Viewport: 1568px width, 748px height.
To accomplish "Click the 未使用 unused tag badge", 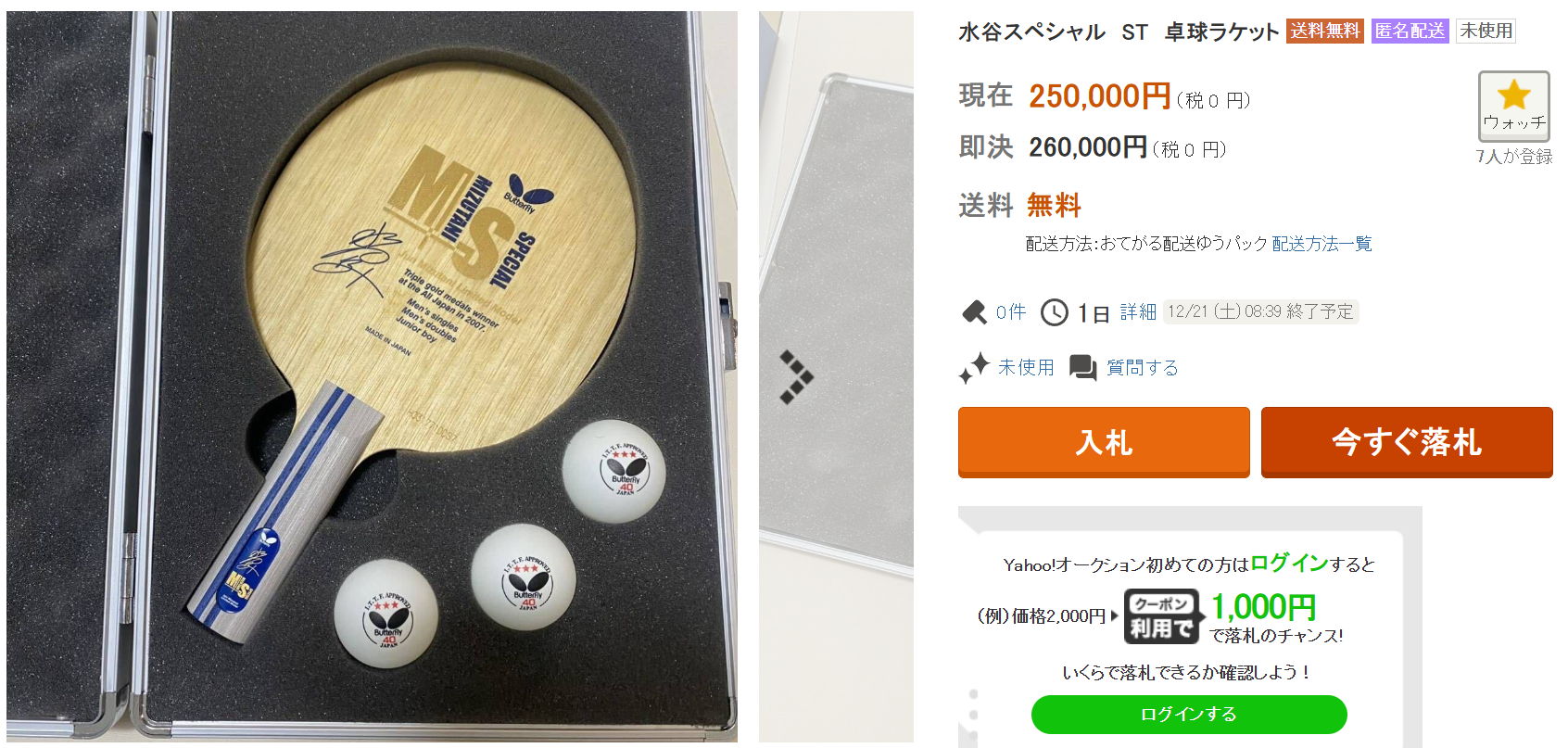I will [x=1486, y=31].
